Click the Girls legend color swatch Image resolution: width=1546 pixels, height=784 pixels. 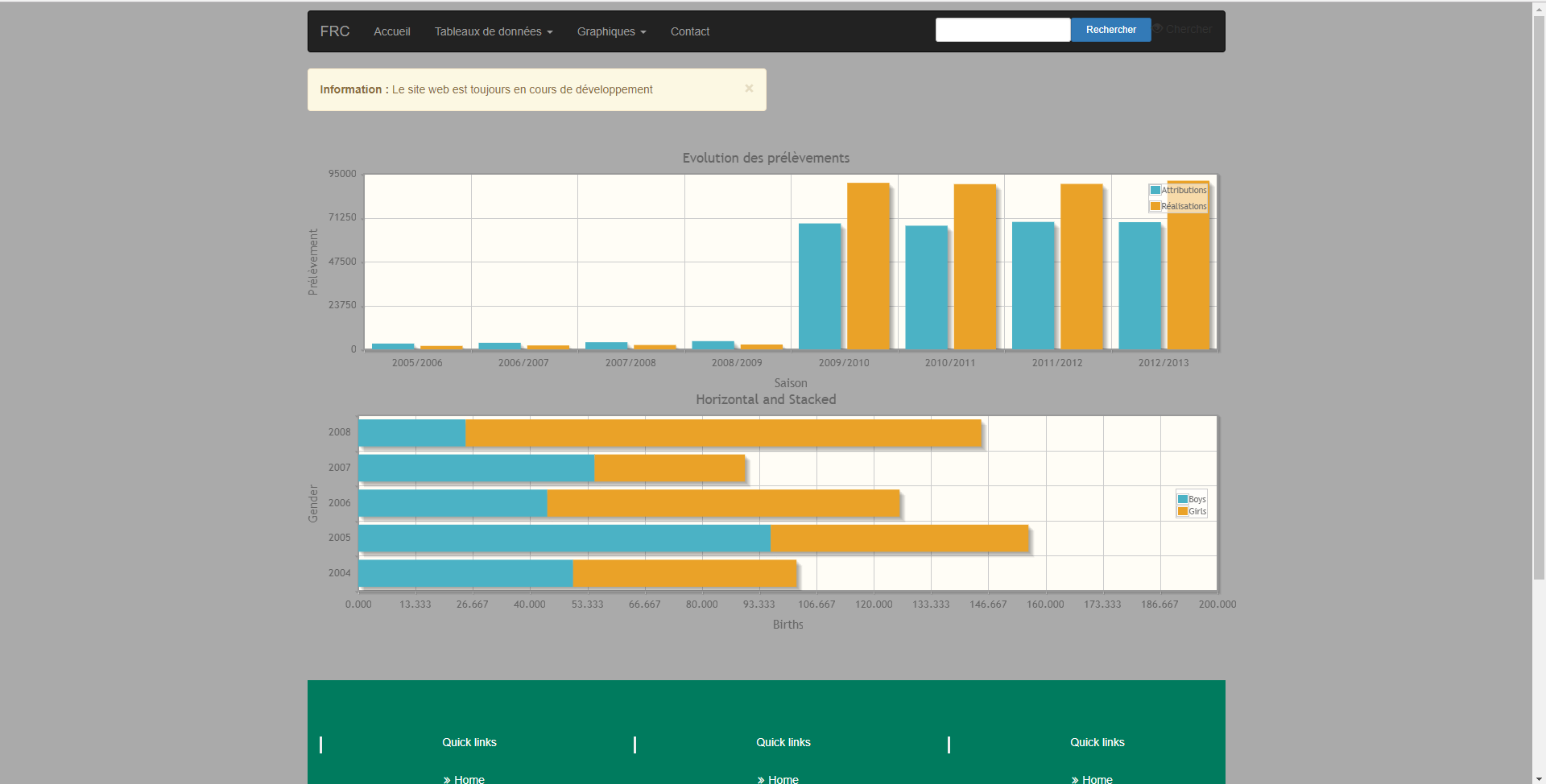[1183, 511]
